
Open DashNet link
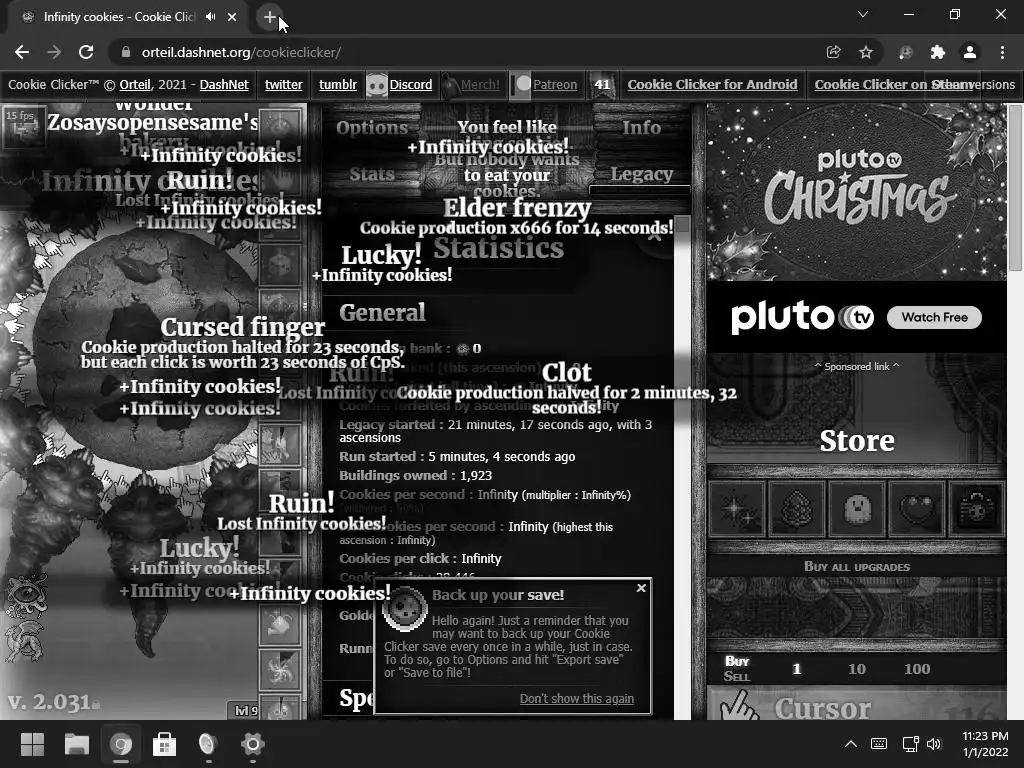224,84
